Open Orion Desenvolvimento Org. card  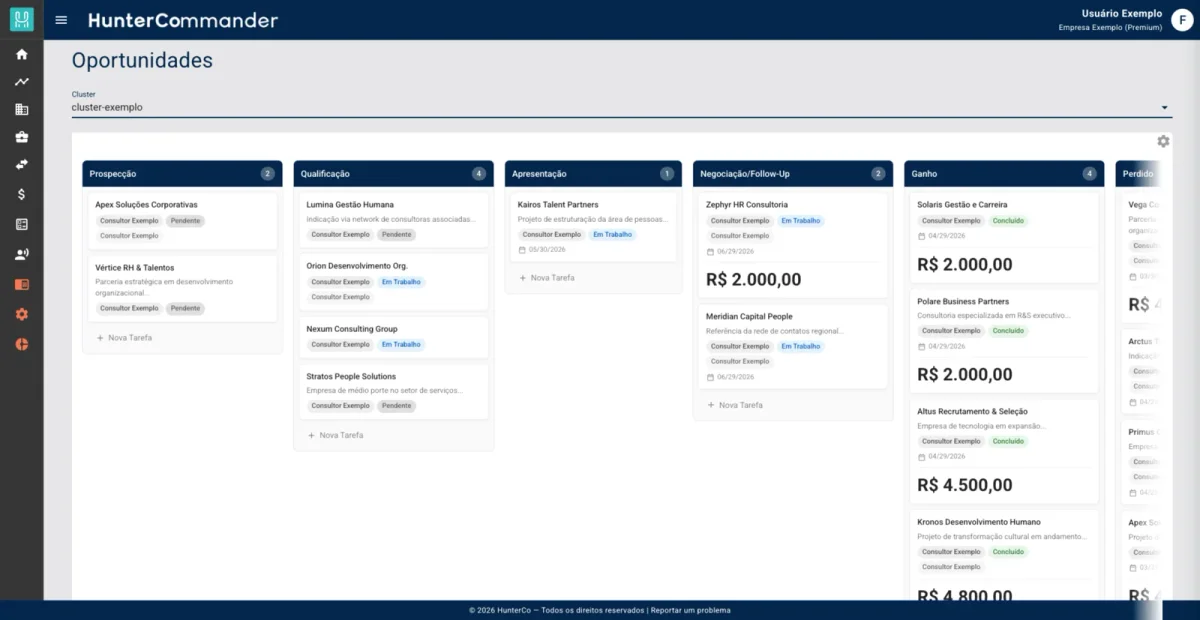(393, 281)
